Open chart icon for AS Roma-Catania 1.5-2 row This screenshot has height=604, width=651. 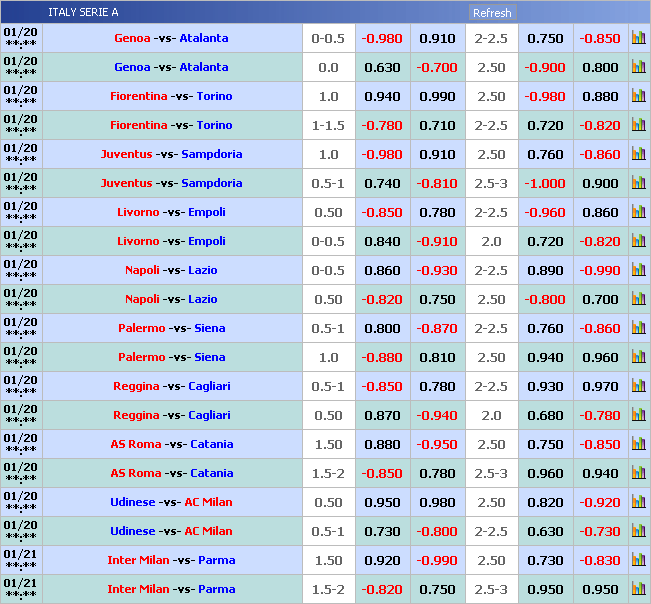(x=638, y=474)
